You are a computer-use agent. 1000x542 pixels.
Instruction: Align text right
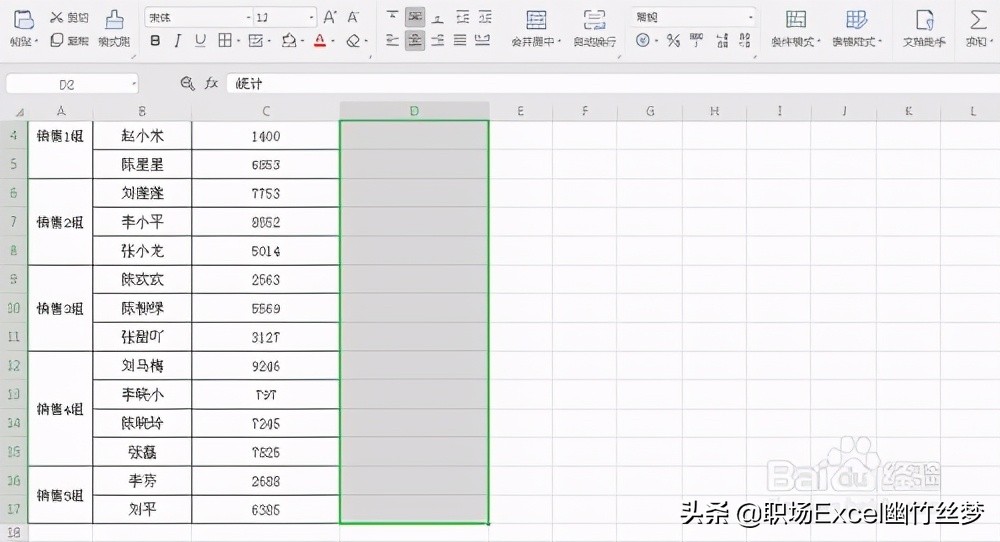(438, 41)
